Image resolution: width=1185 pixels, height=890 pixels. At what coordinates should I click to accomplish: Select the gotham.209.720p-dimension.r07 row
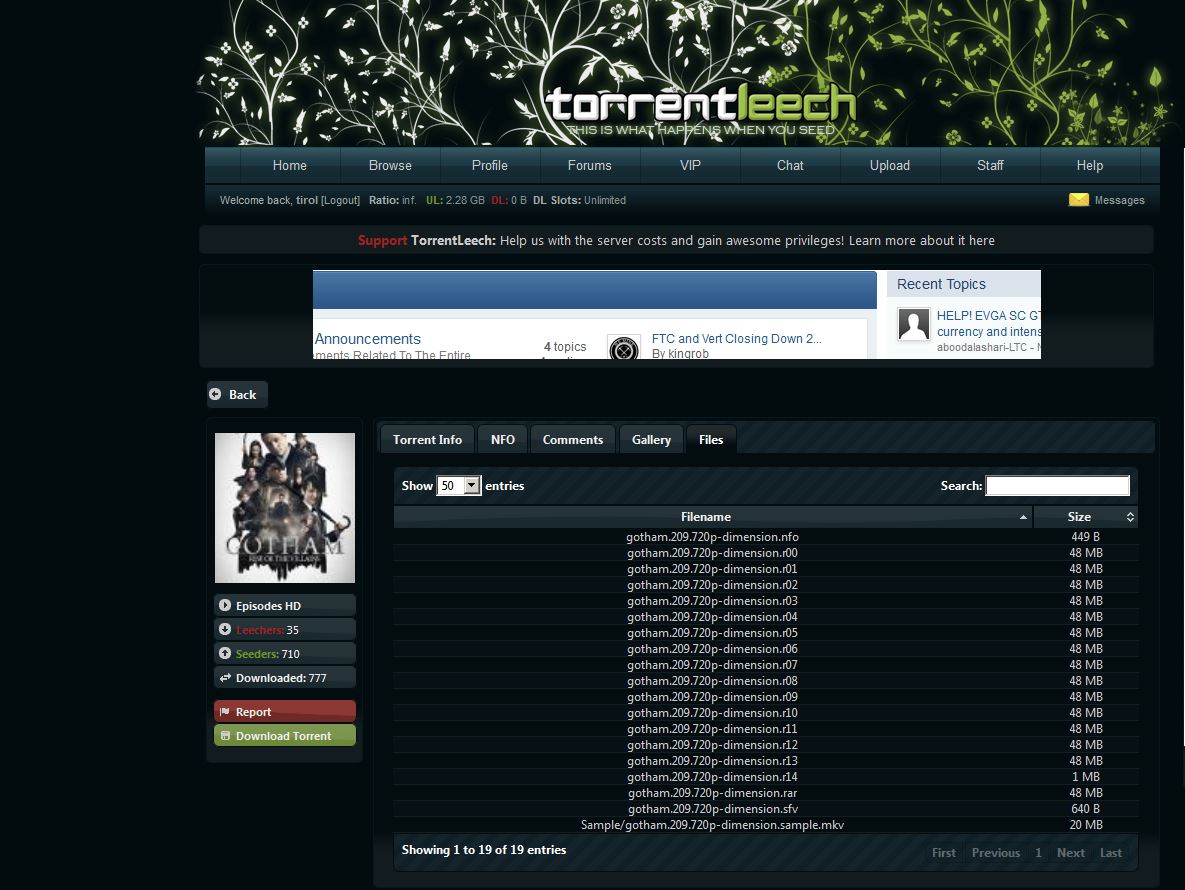(766, 665)
